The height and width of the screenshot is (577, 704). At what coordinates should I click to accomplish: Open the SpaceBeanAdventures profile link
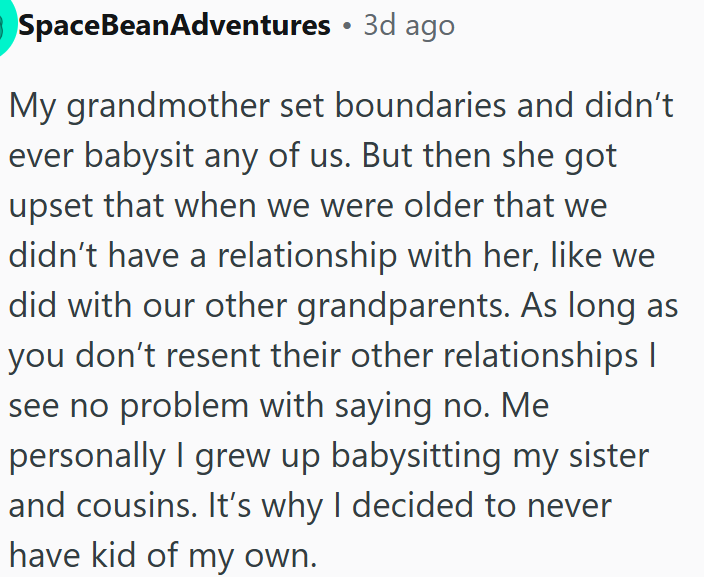[174, 26]
